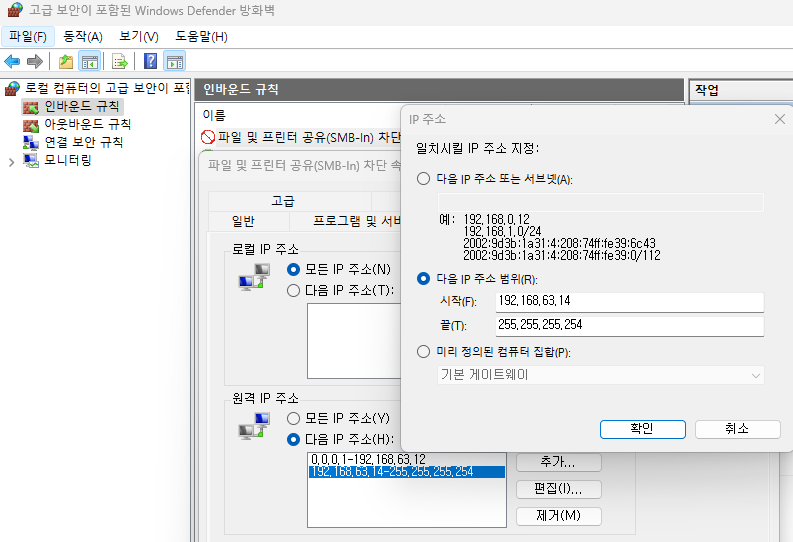Screen dimensions: 793x542
Task: Click the firewall app icon in title bar
Action: click(15, 10)
